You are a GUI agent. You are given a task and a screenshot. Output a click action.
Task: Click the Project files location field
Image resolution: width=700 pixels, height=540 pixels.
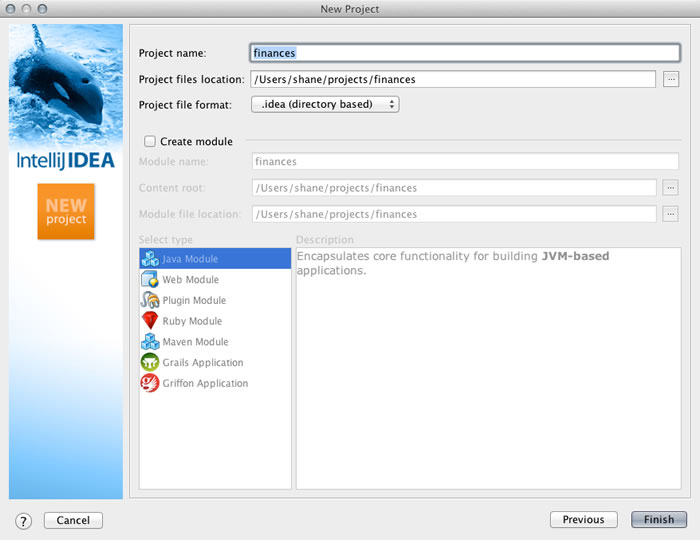tap(453, 79)
